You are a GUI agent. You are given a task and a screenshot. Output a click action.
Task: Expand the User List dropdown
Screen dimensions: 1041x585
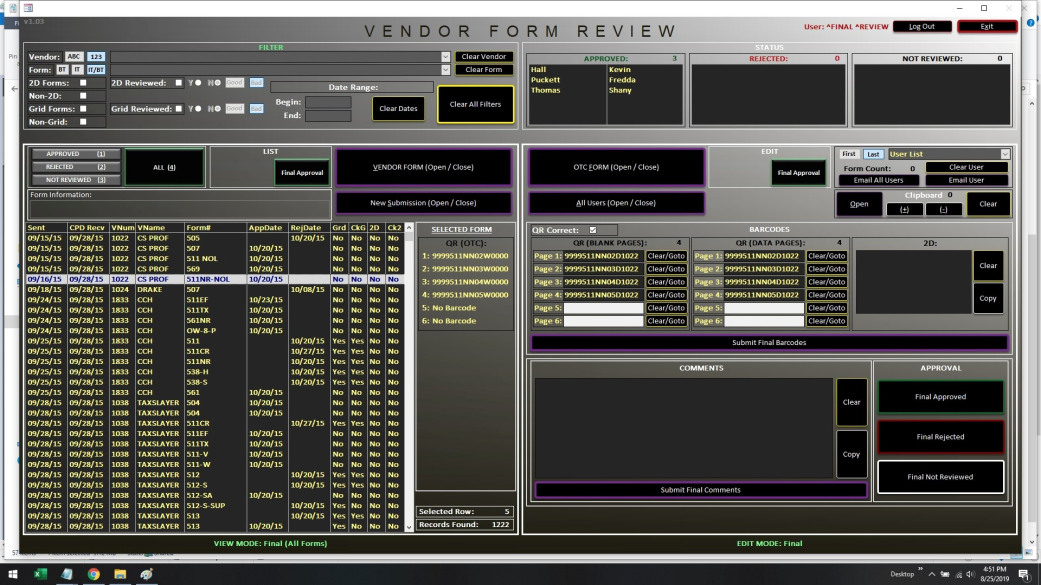click(x=1005, y=154)
